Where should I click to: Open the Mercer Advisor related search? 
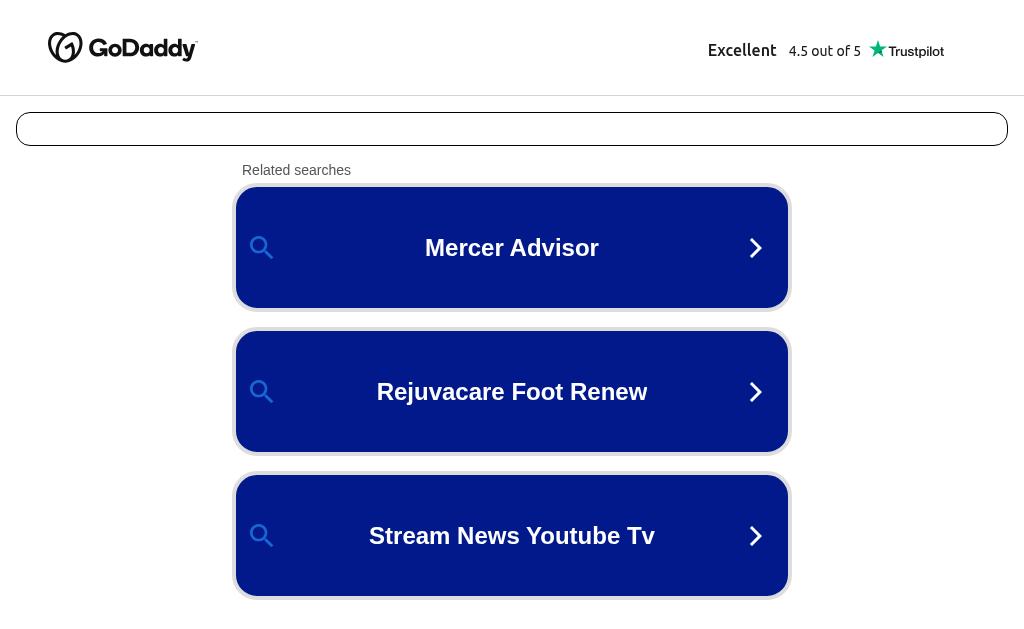[x=512, y=248]
